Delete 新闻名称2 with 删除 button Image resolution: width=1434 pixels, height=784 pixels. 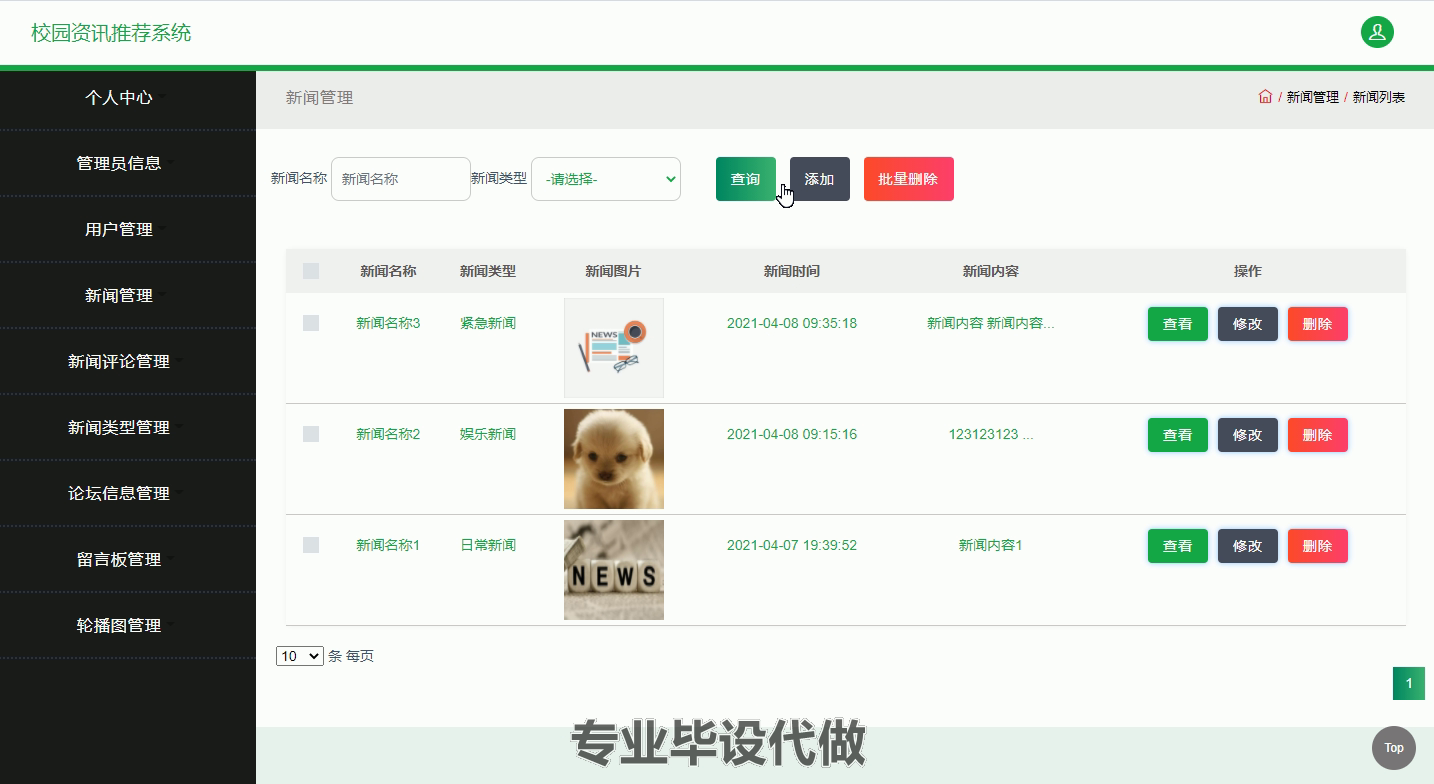[1318, 435]
